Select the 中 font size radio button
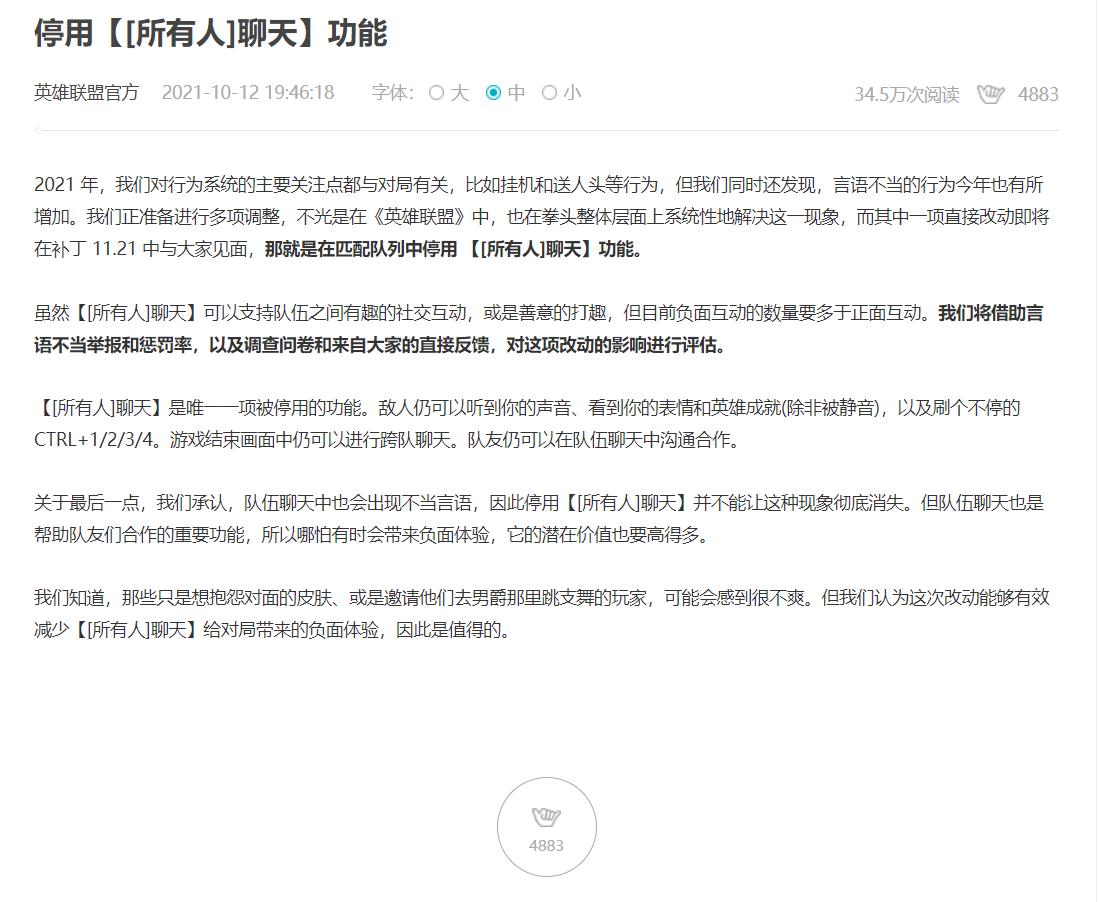 (x=494, y=92)
